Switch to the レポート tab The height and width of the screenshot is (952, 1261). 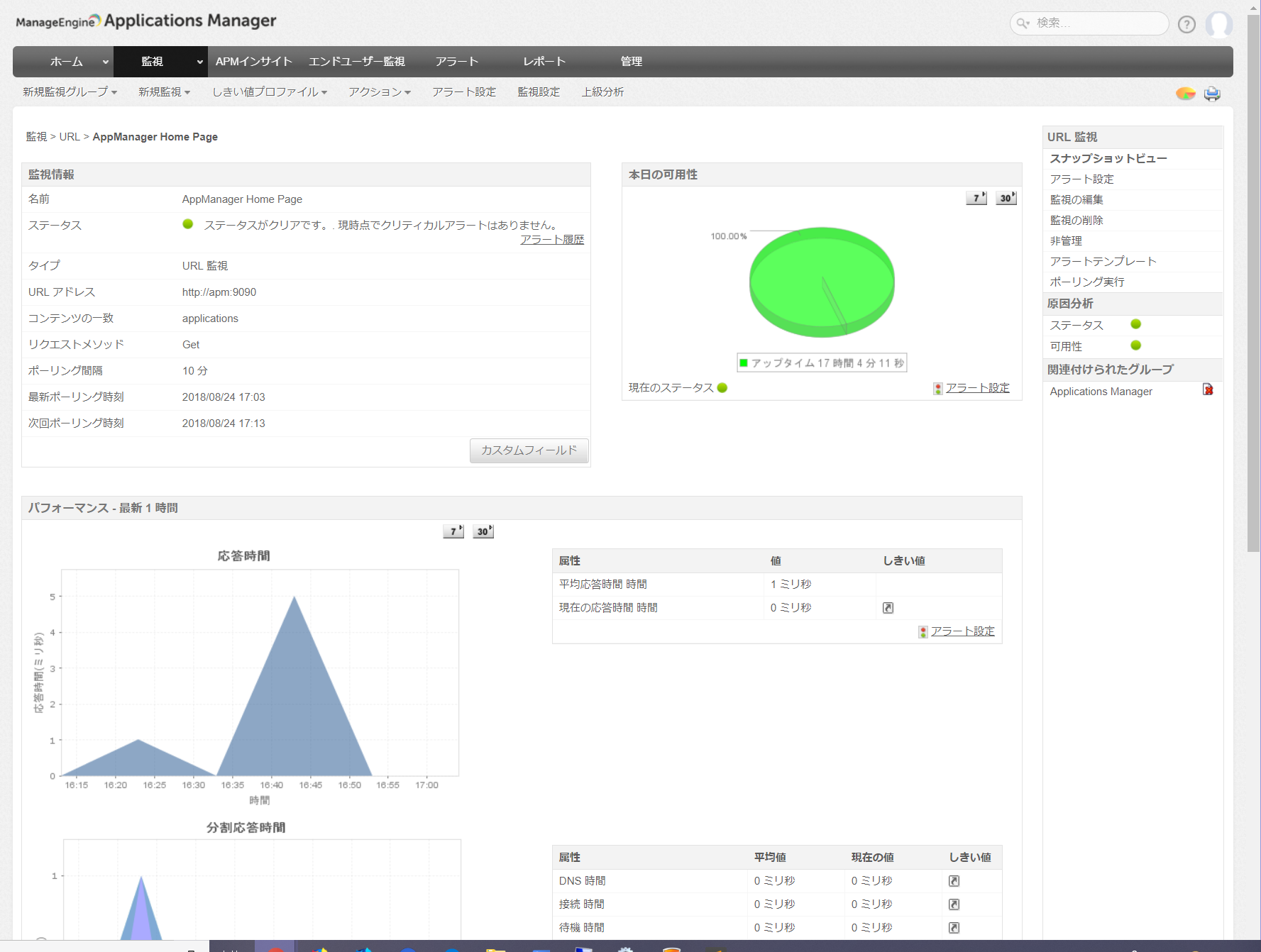544,62
